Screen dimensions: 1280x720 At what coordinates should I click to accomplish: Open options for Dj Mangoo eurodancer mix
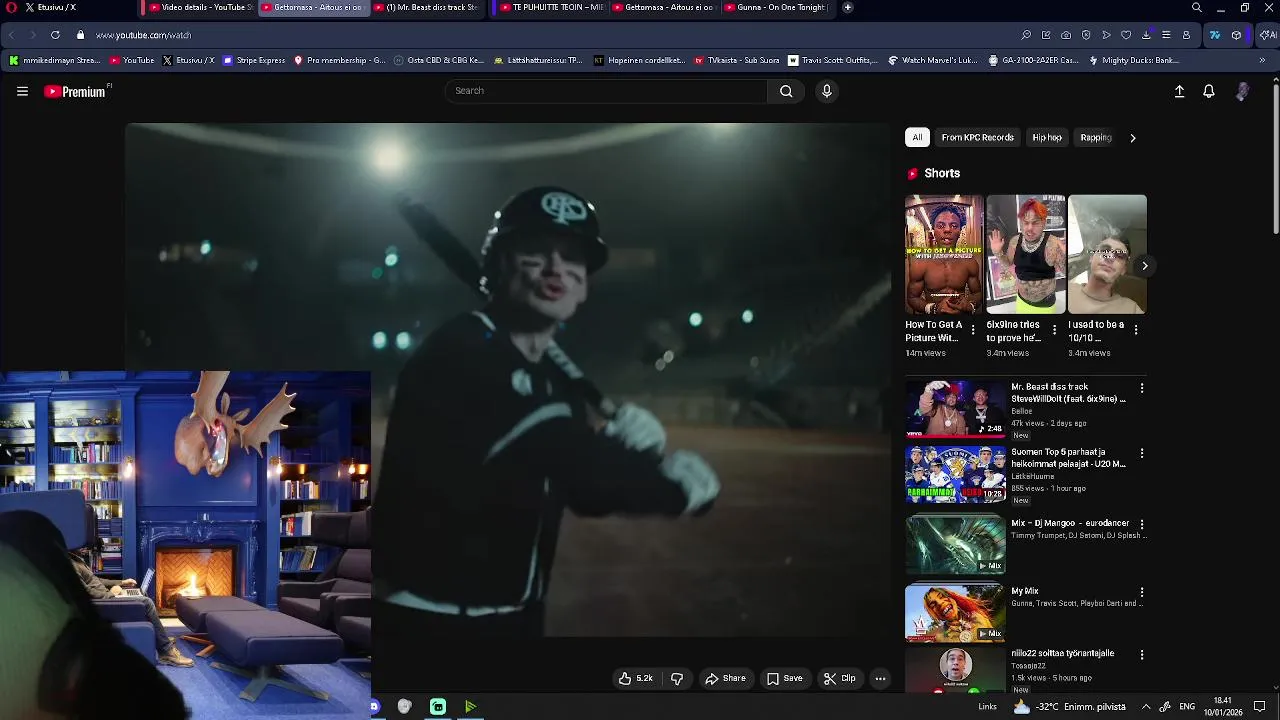(x=1142, y=524)
